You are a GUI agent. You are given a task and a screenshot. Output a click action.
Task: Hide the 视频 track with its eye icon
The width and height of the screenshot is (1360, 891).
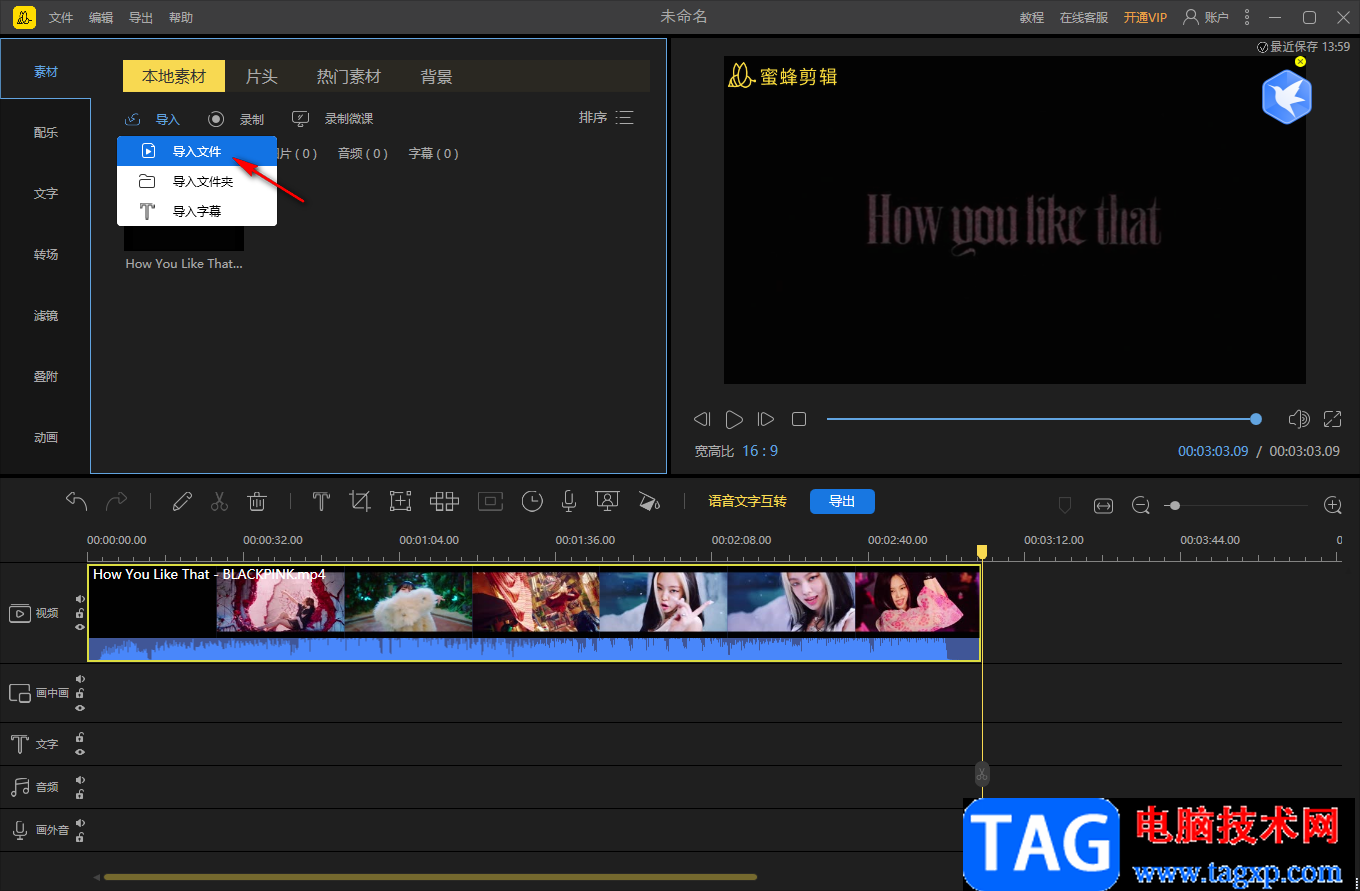80,627
